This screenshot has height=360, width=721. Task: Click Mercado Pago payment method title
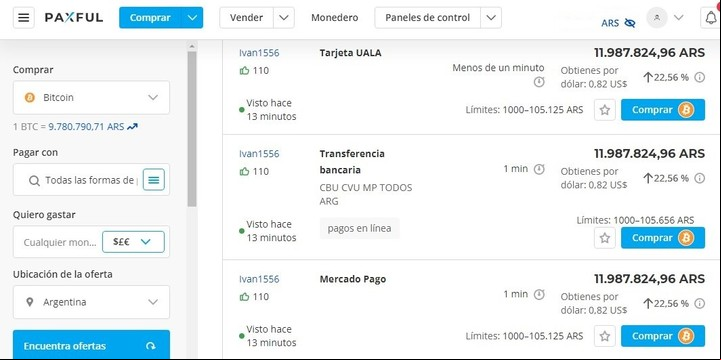(x=353, y=279)
